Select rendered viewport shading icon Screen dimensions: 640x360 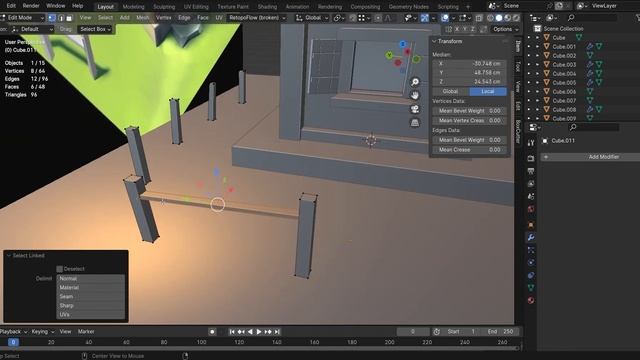(x=516, y=18)
